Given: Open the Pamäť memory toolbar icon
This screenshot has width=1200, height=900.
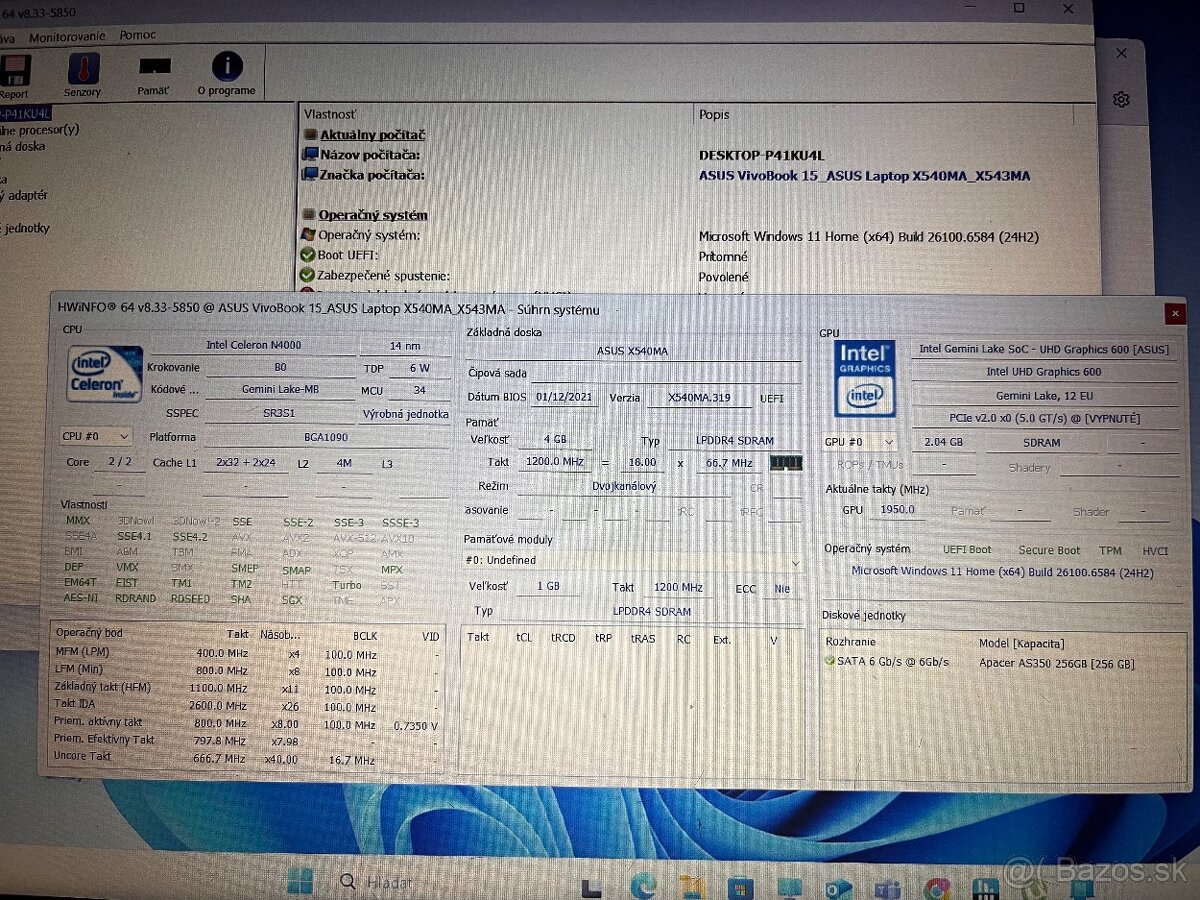Looking at the screenshot, I should [154, 68].
